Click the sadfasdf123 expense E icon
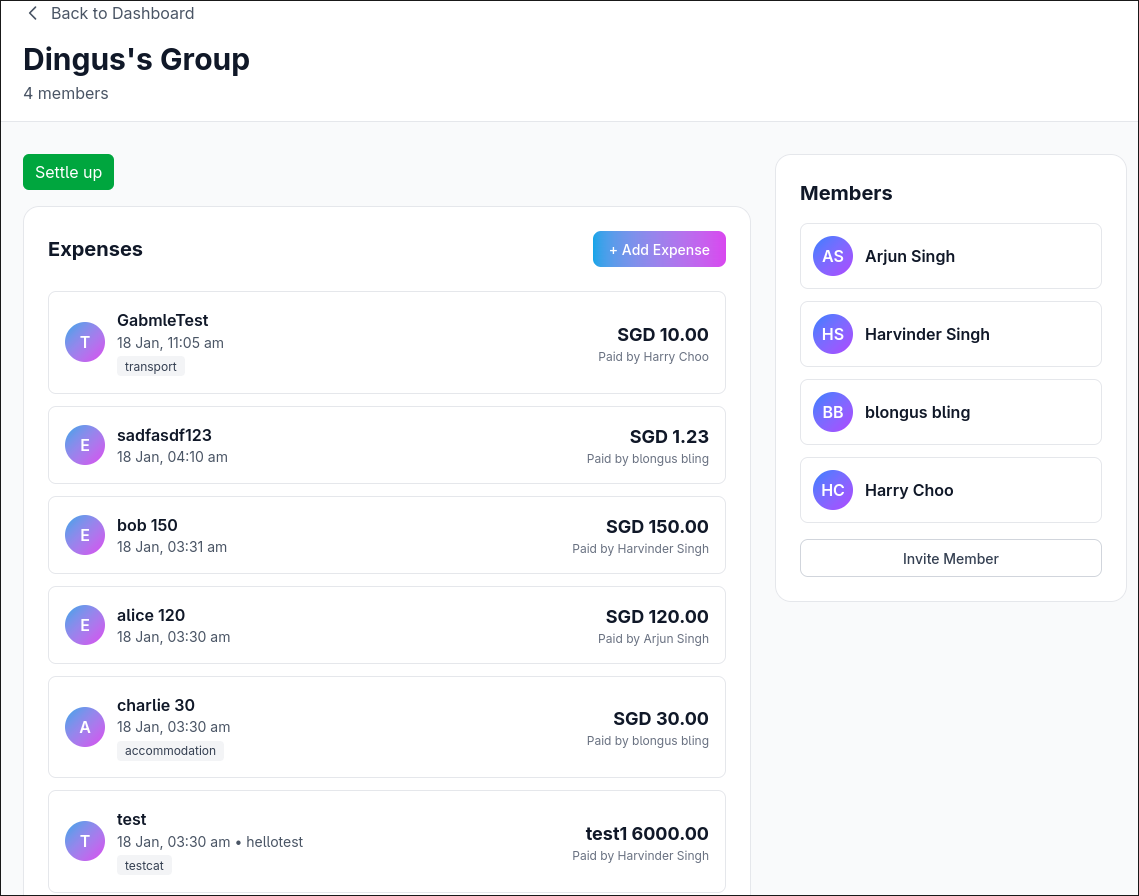 click(x=85, y=445)
